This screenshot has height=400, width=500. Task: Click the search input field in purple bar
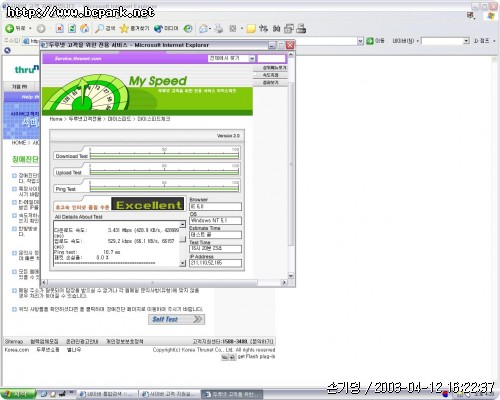click(271, 58)
